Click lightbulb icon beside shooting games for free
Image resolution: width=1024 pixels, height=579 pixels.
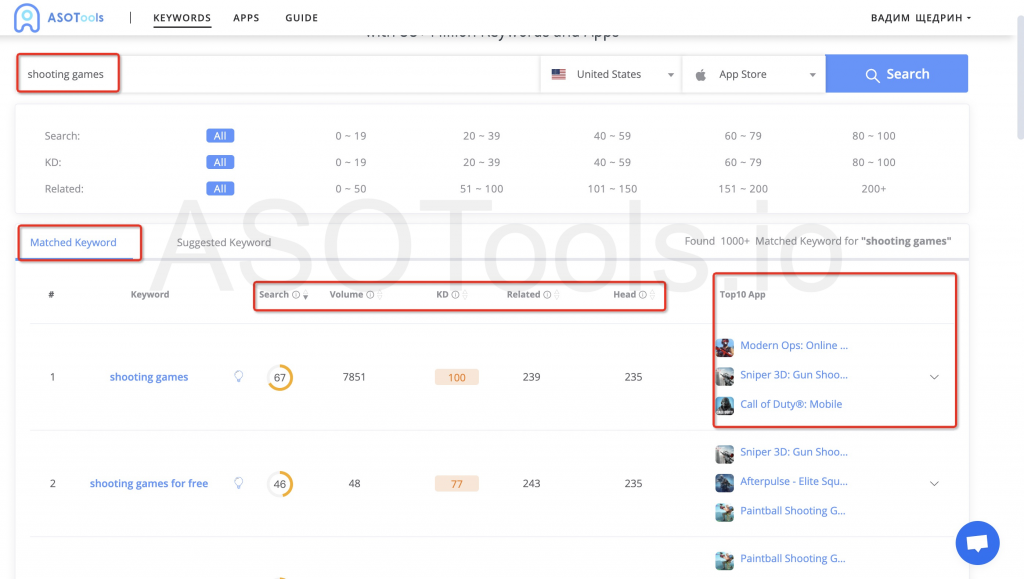(238, 483)
